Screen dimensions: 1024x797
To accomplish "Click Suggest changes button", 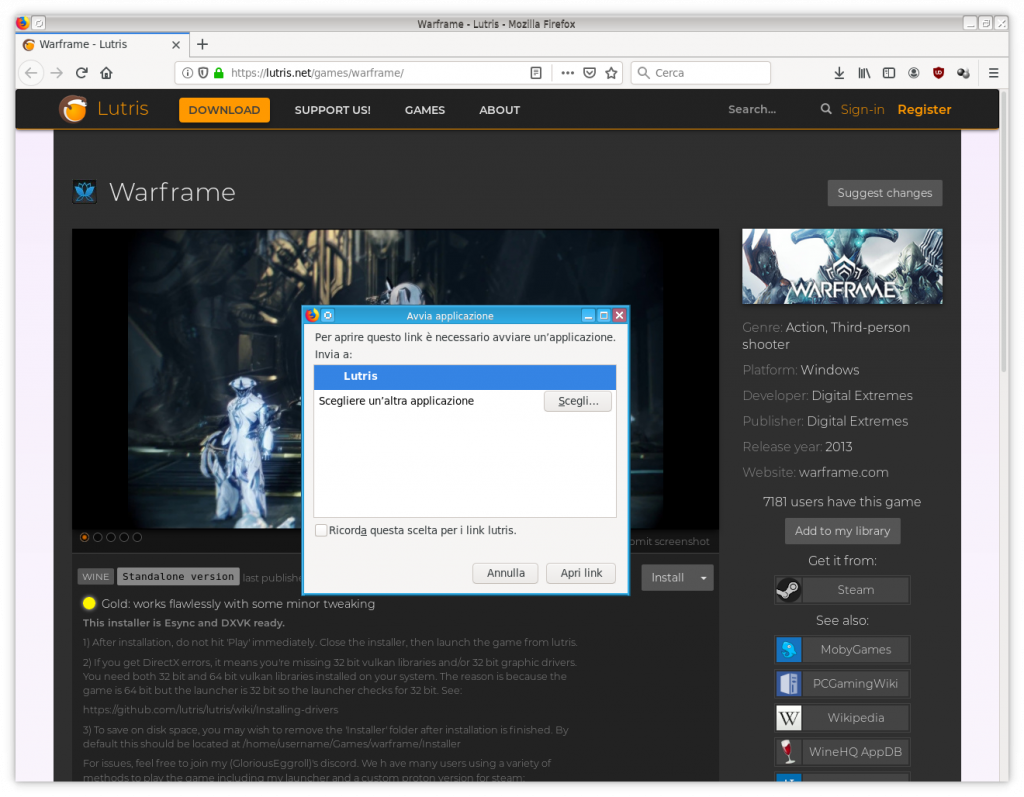I will 885,193.
